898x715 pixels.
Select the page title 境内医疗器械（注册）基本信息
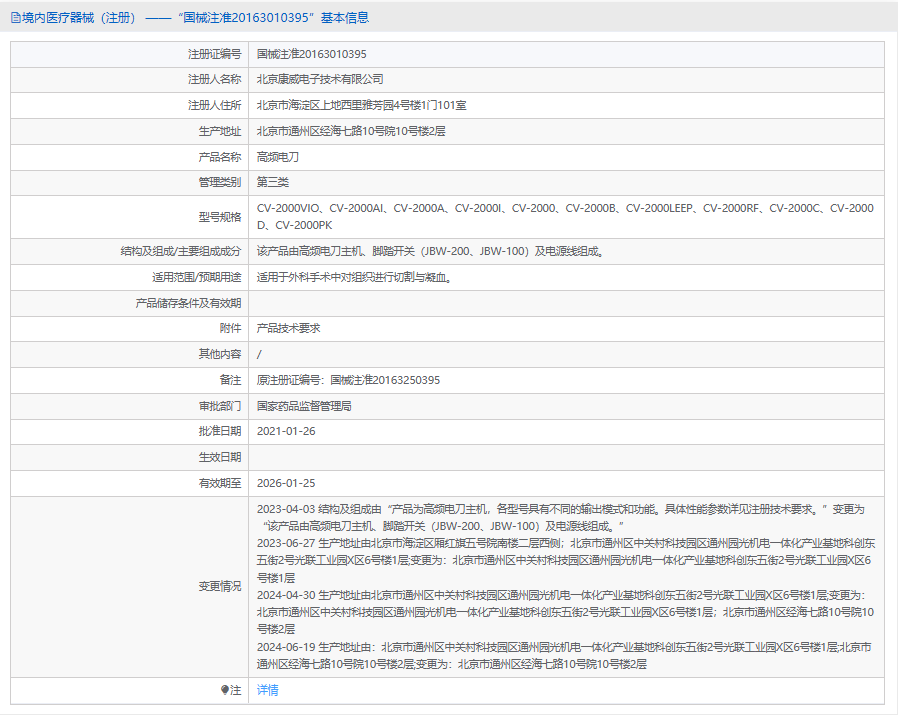point(195,18)
